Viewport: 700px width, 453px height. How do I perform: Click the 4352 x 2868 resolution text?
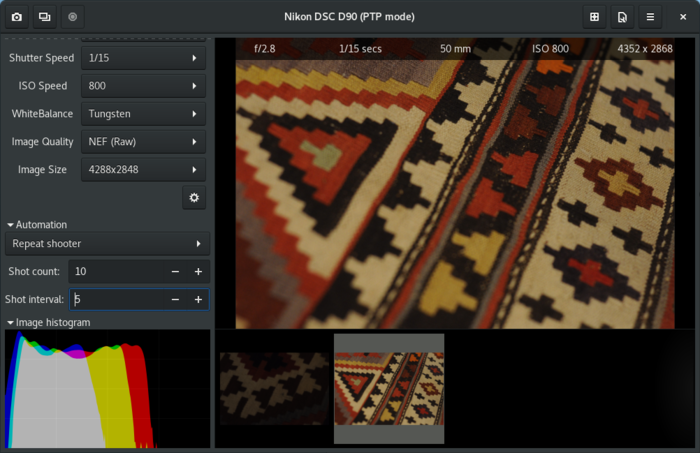pyautogui.click(x=645, y=49)
